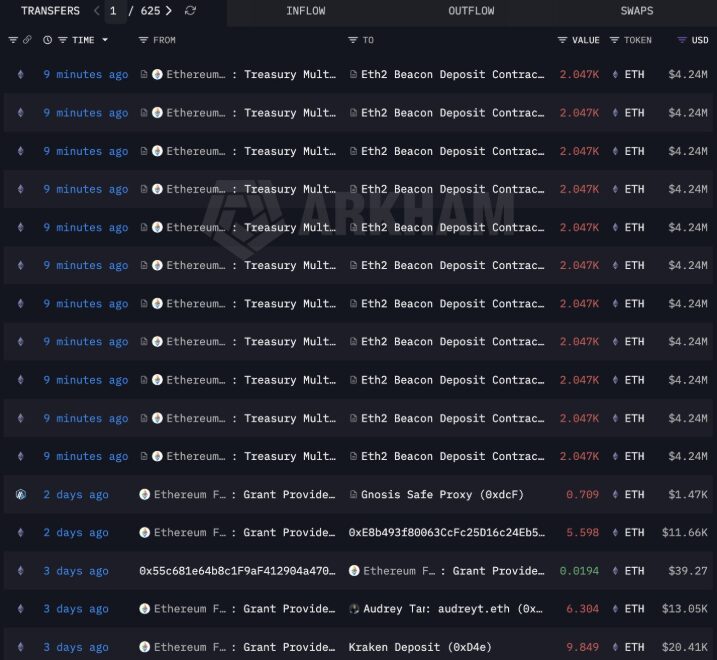Click the link icon in column header
Screen dimensions: 717x660
[27, 40]
